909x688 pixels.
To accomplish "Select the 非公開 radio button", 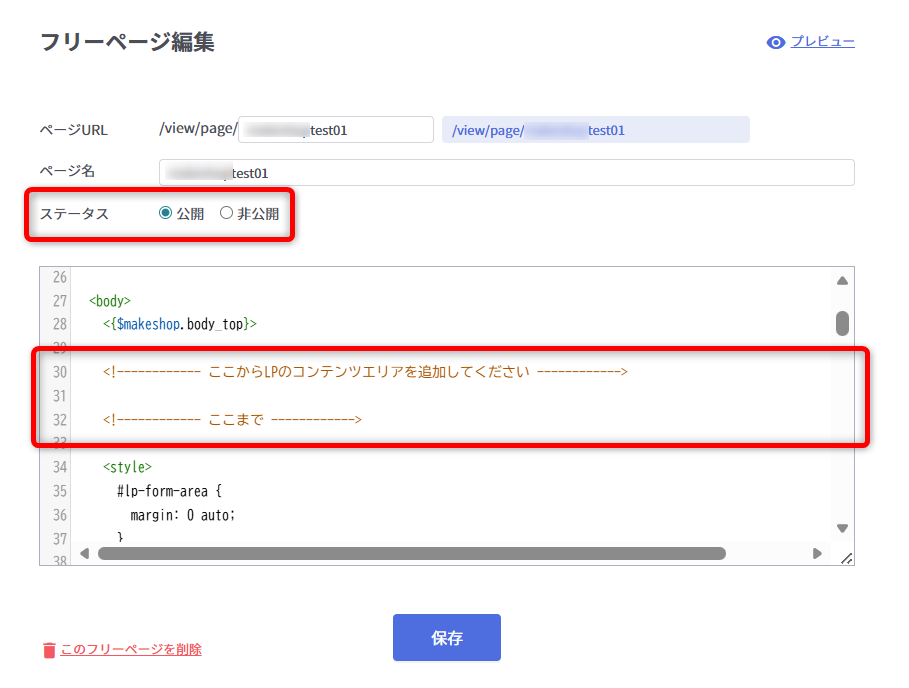I will (x=226, y=213).
